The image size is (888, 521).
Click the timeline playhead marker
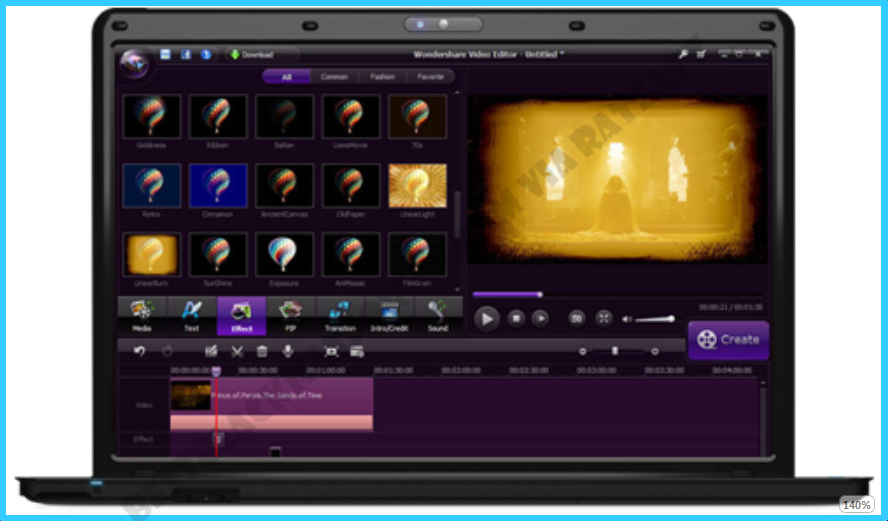pos(216,371)
